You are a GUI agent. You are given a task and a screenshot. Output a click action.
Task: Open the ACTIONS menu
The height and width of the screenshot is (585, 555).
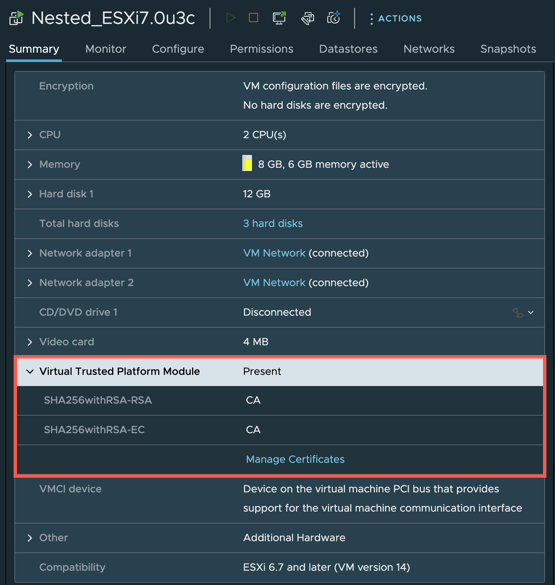[396, 18]
